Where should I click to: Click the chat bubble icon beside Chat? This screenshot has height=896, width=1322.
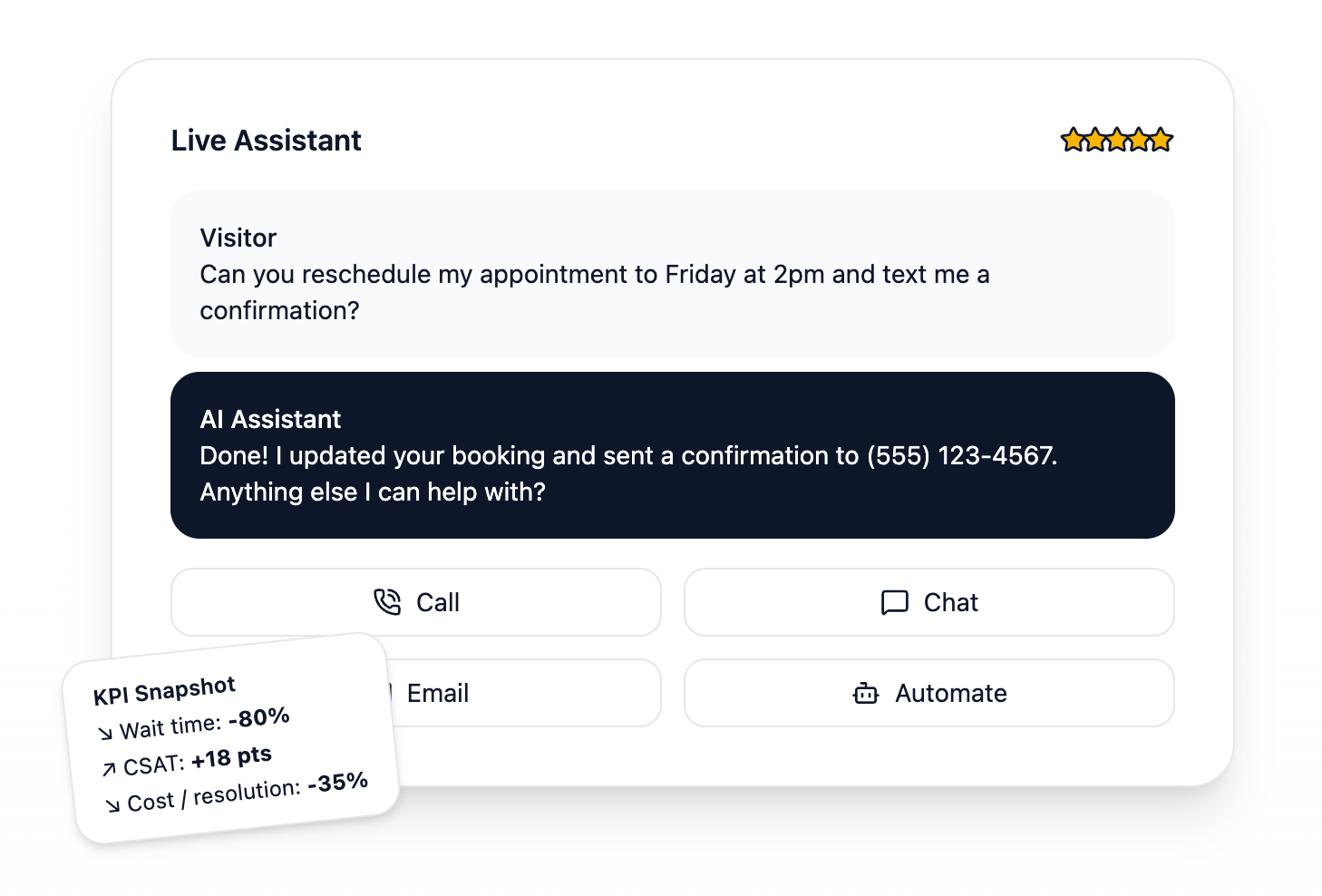(894, 602)
